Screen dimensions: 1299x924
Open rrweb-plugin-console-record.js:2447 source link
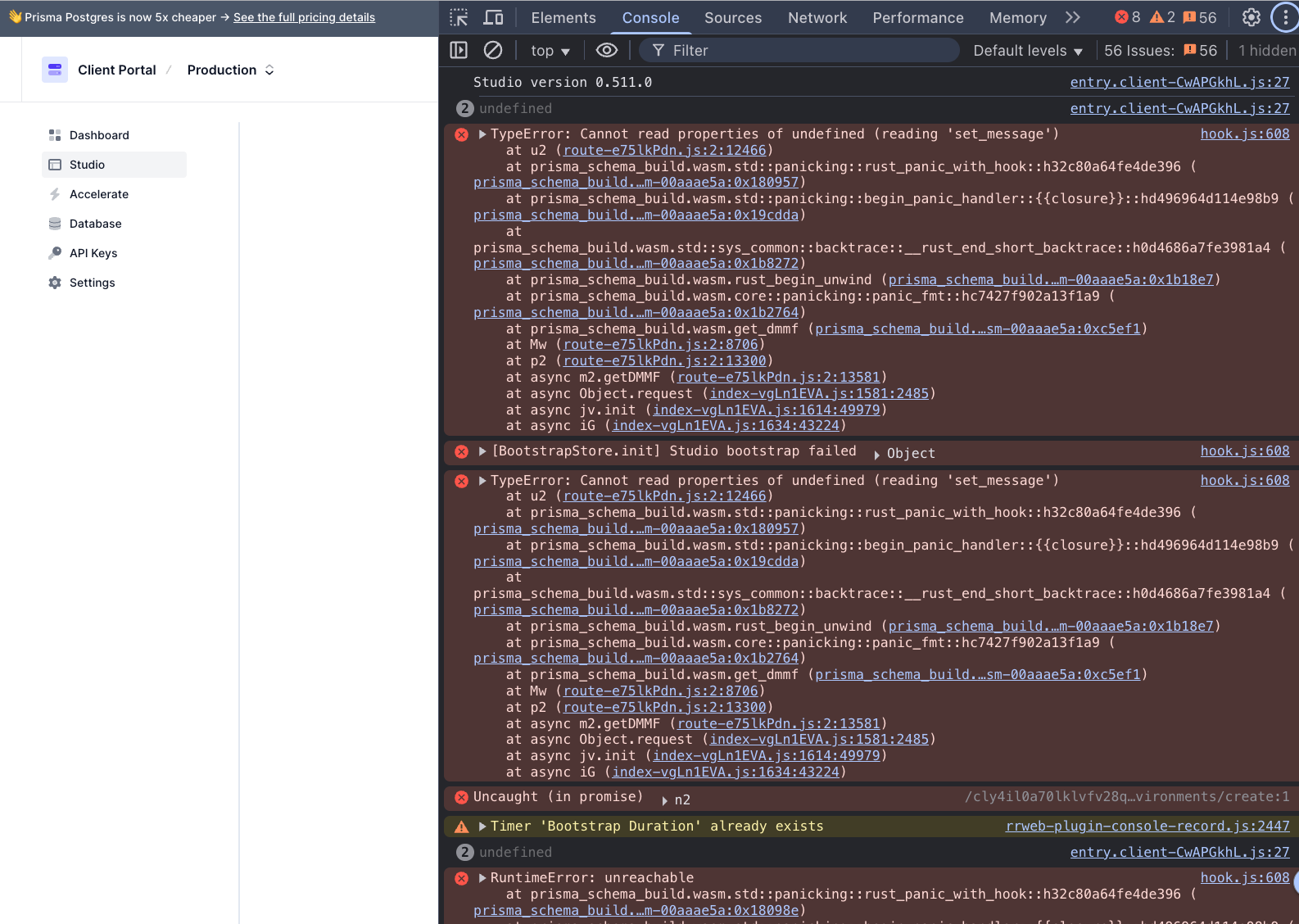pos(1147,826)
